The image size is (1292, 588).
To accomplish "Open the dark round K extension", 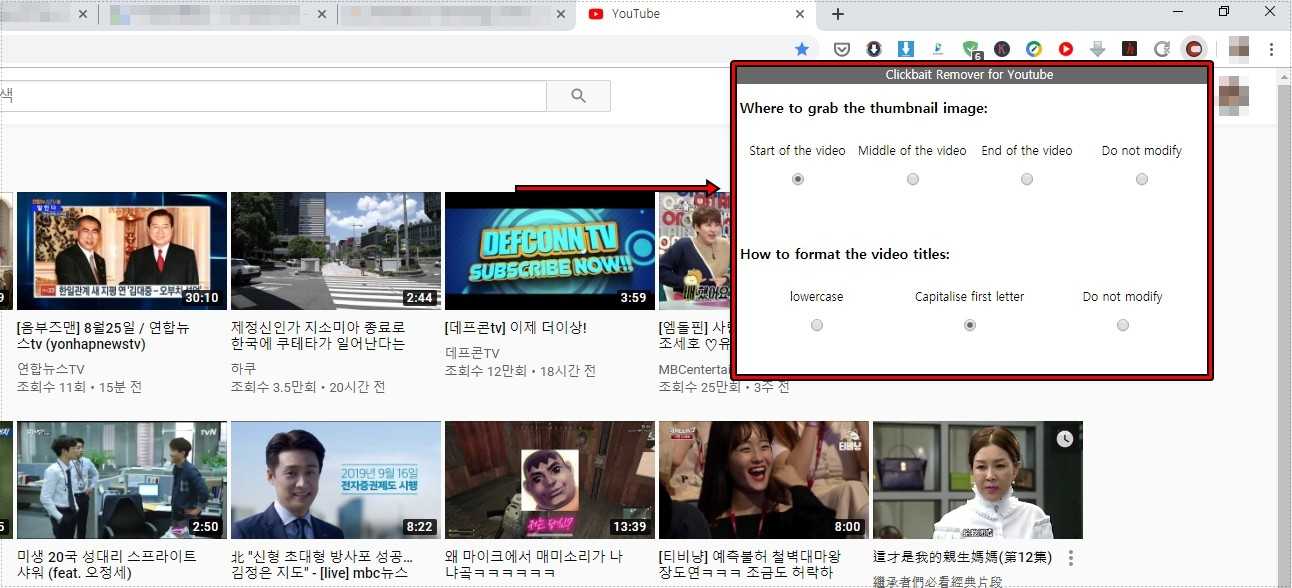I will click(x=1002, y=48).
